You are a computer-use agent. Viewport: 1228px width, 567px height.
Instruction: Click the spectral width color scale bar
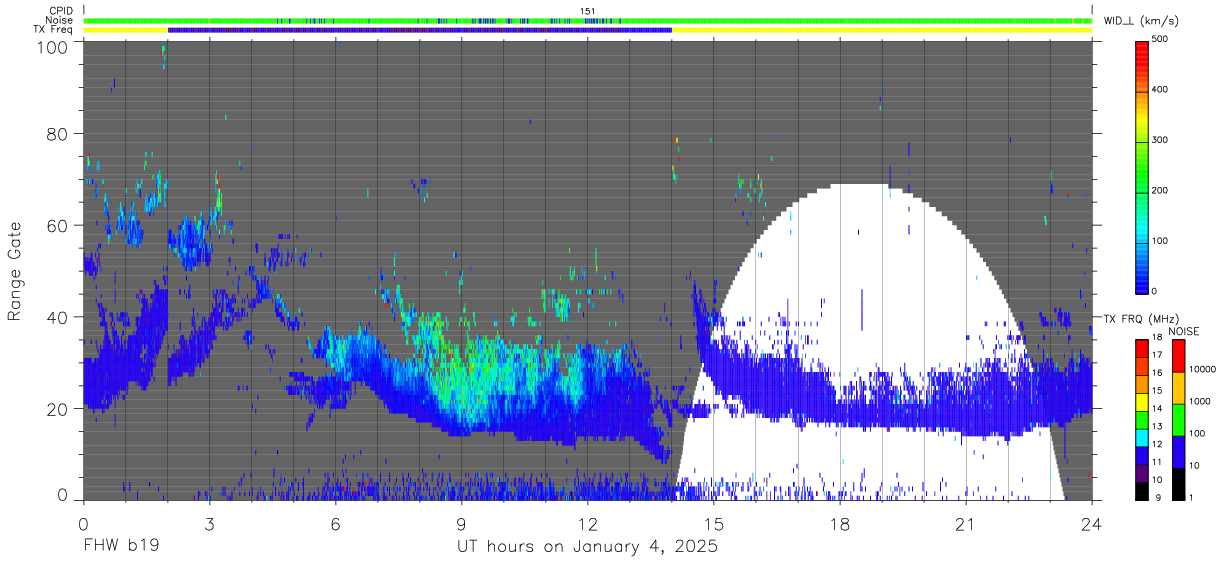(1143, 166)
